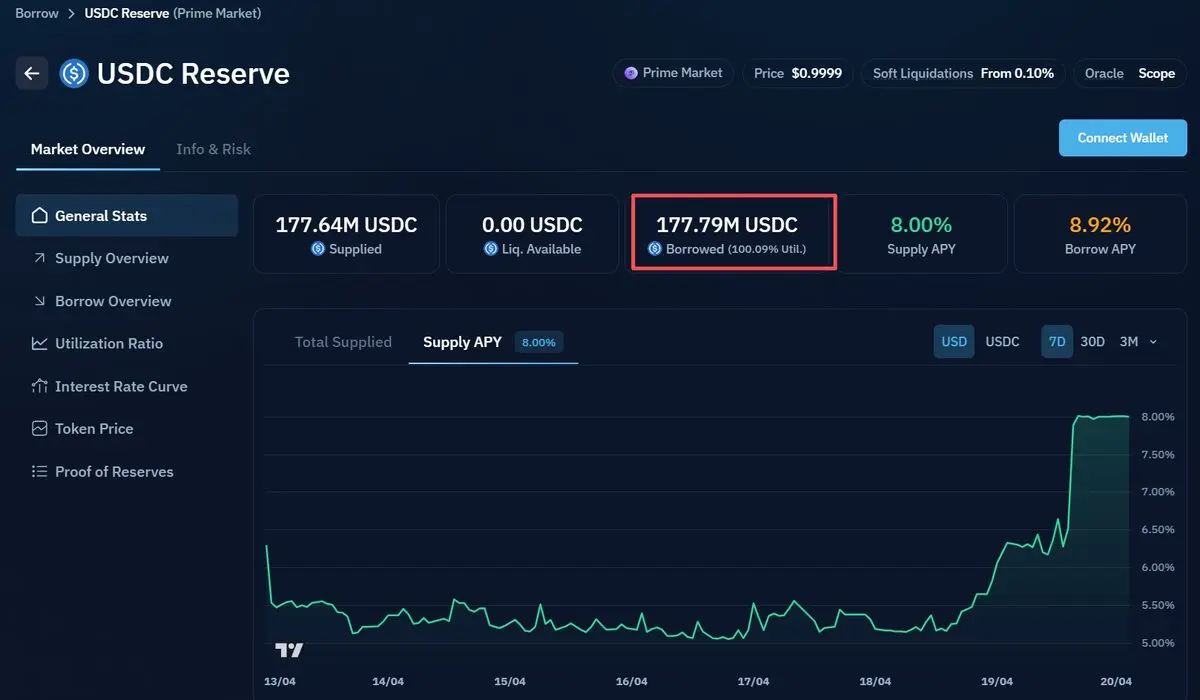Click the Utilization Ratio chart icon
Viewport: 1200px width, 700px height.
pos(40,343)
